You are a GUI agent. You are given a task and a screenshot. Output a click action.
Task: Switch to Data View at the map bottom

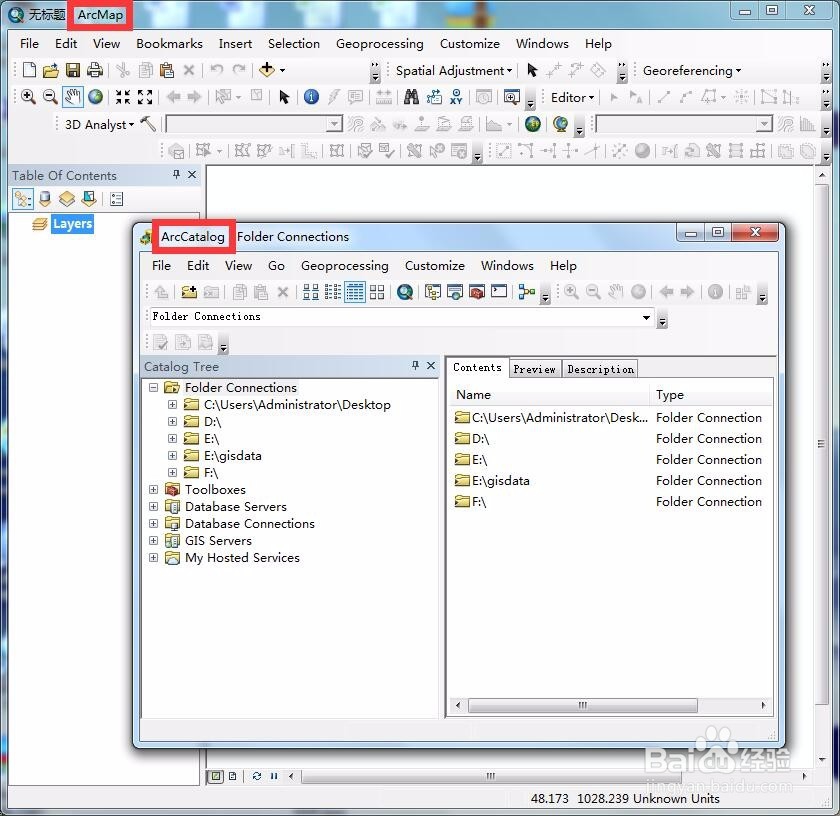[x=215, y=776]
